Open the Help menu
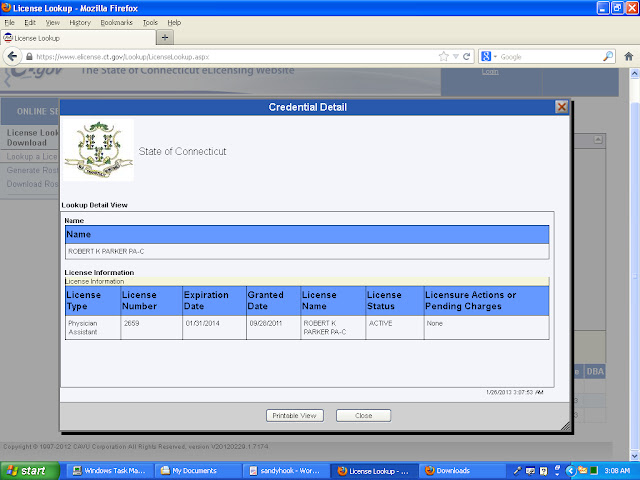 [174, 22]
